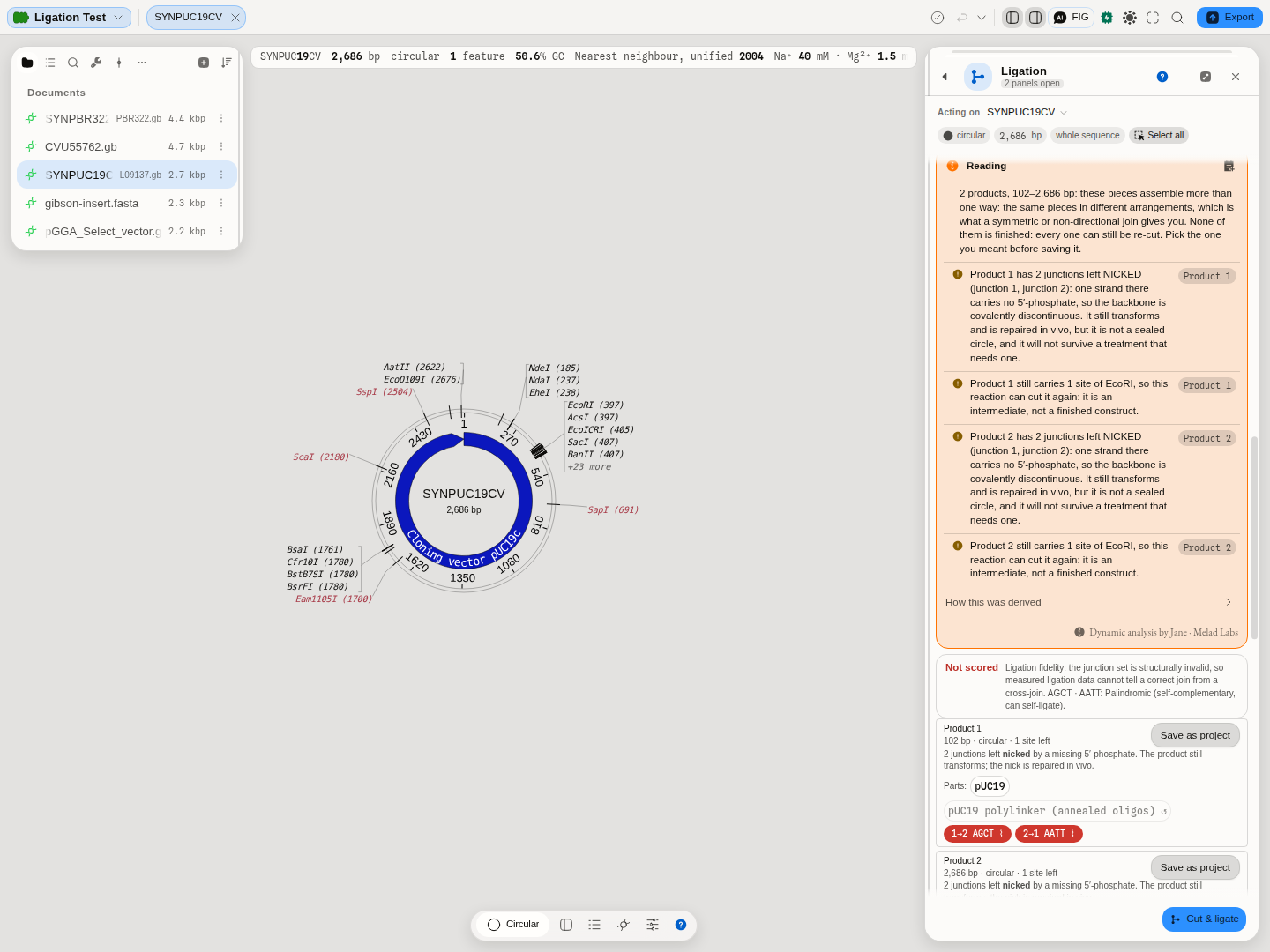The width and height of the screenshot is (1270, 952).
Task: Open the split view icon in bottom toolbar
Action: click(x=566, y=925)
